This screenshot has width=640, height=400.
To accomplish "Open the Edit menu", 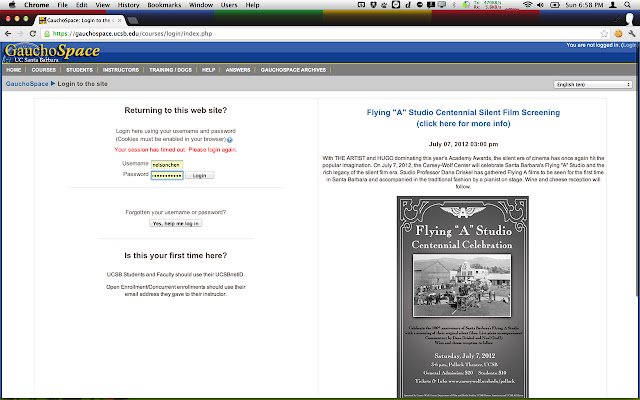I will pyautogui.click(x=82, y=5).
